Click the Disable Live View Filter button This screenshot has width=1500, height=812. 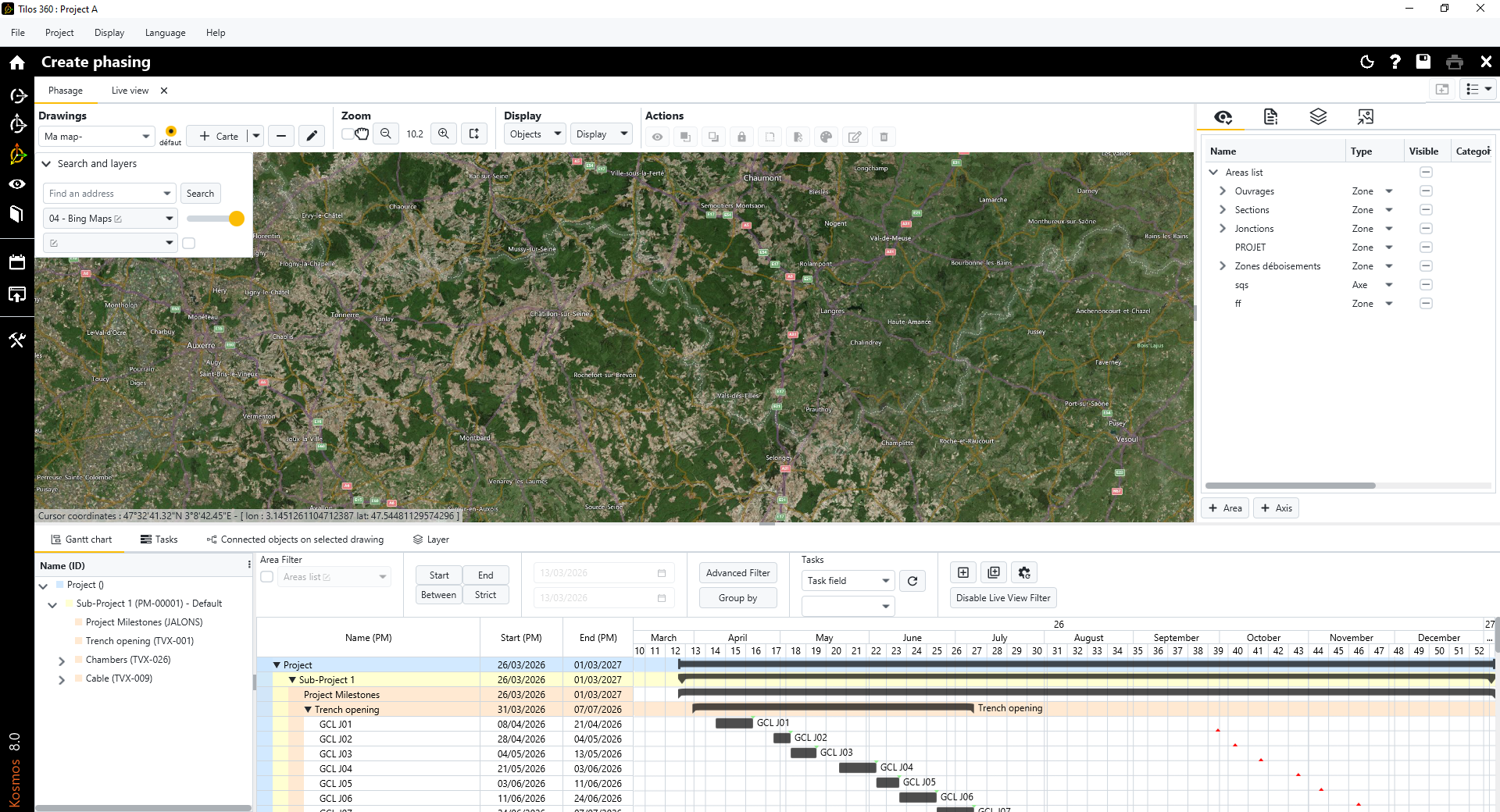tap(1003, 598)
